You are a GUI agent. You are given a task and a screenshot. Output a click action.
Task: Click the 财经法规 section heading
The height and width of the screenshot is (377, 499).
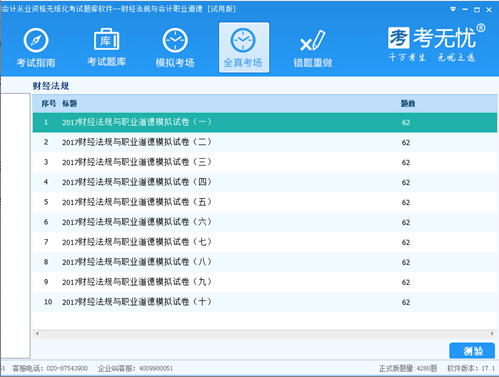click(x=51, y=86)
